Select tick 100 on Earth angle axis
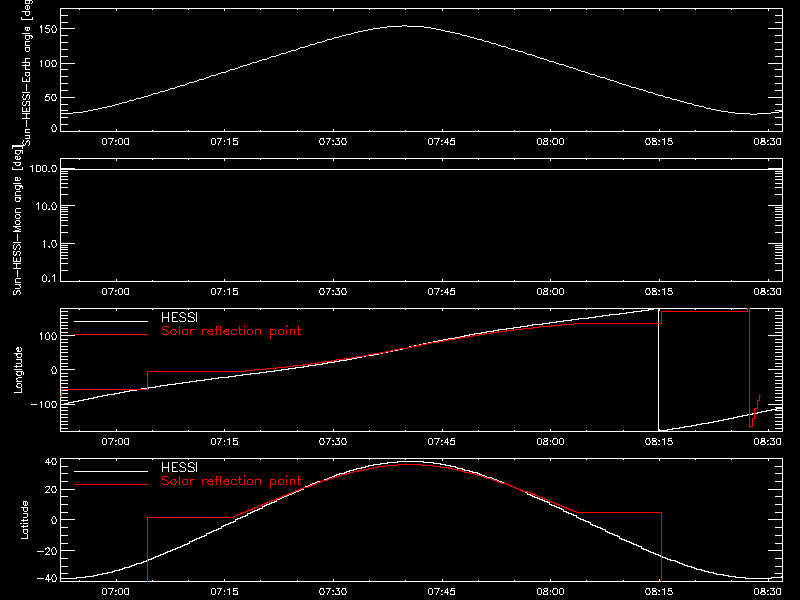The width and height of the screenshot is (800, 600). point(48,64)
